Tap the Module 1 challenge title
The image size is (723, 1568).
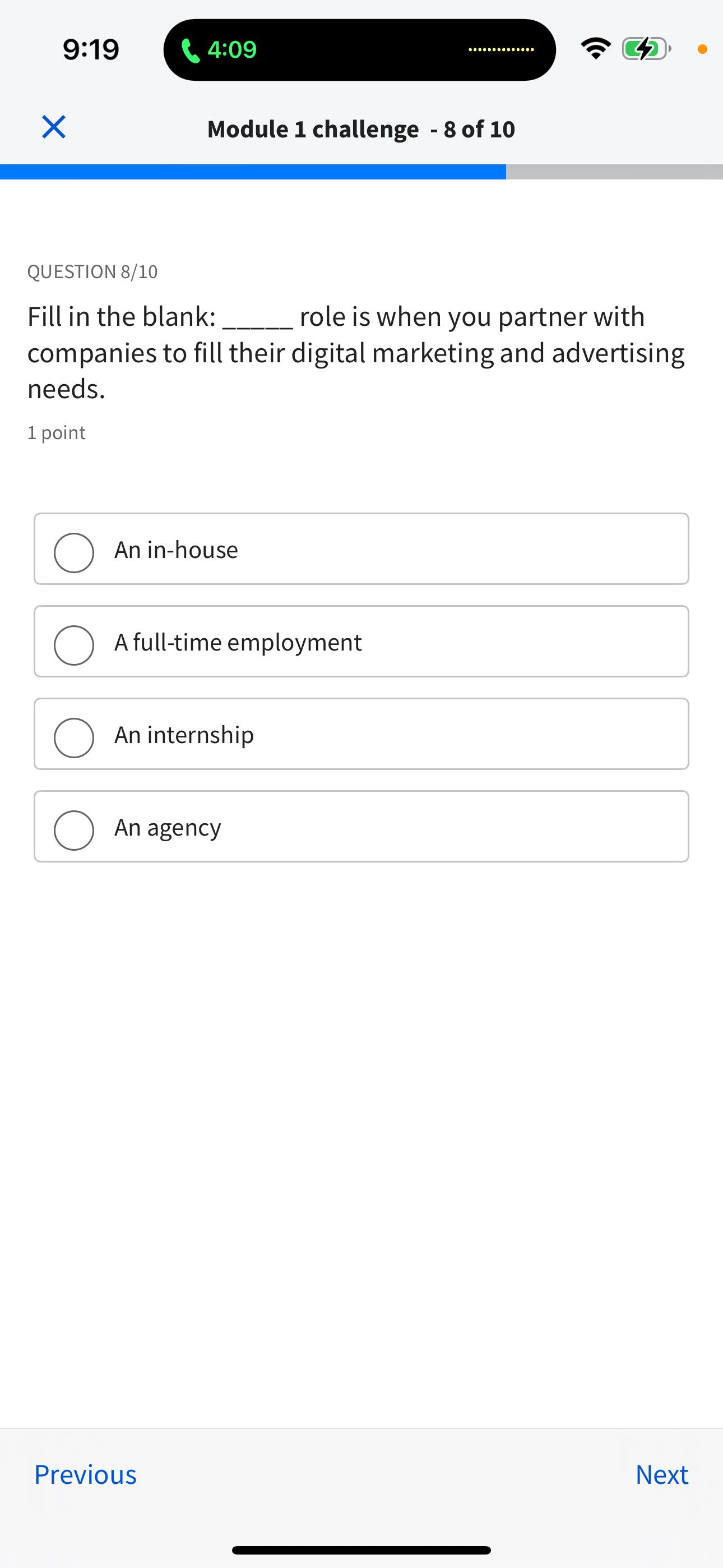[x=361, y=129]
